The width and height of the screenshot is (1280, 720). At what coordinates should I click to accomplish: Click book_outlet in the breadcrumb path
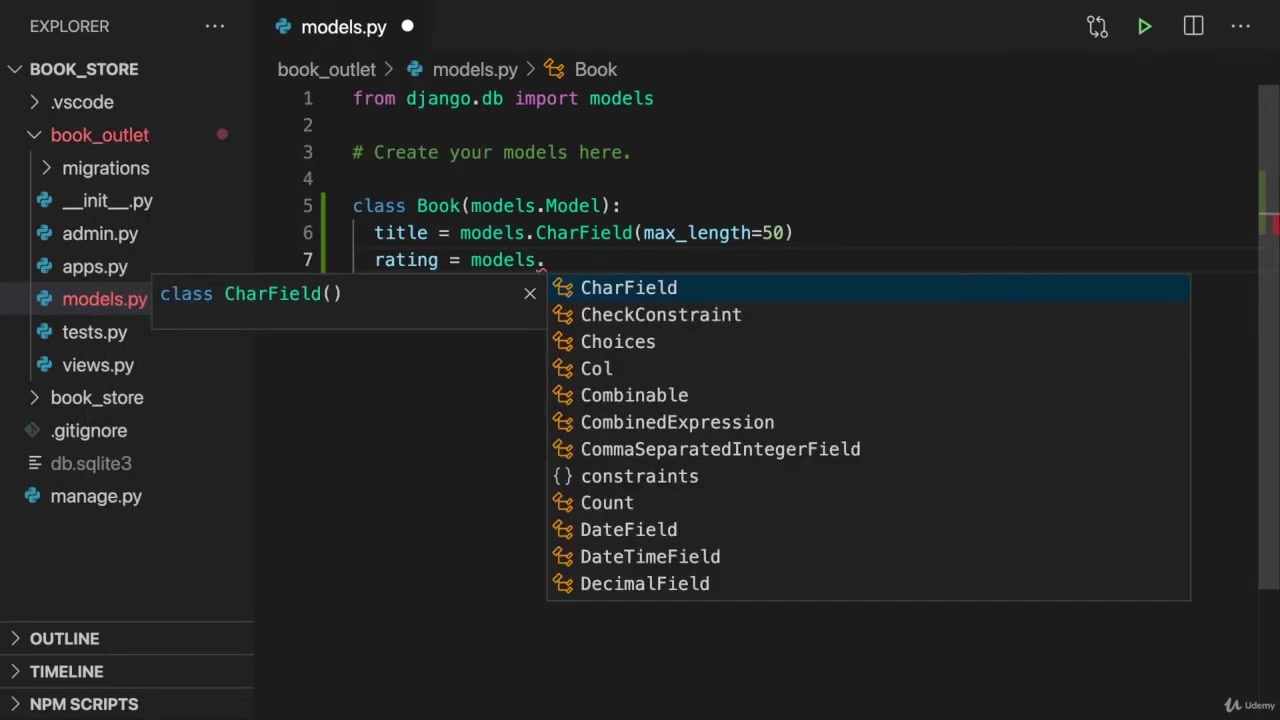327,69
